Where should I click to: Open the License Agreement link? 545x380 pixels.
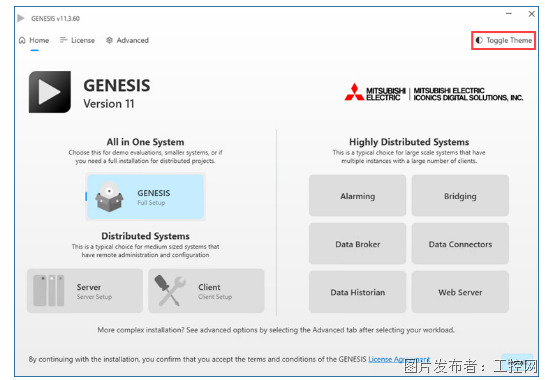tap(399, 359)
